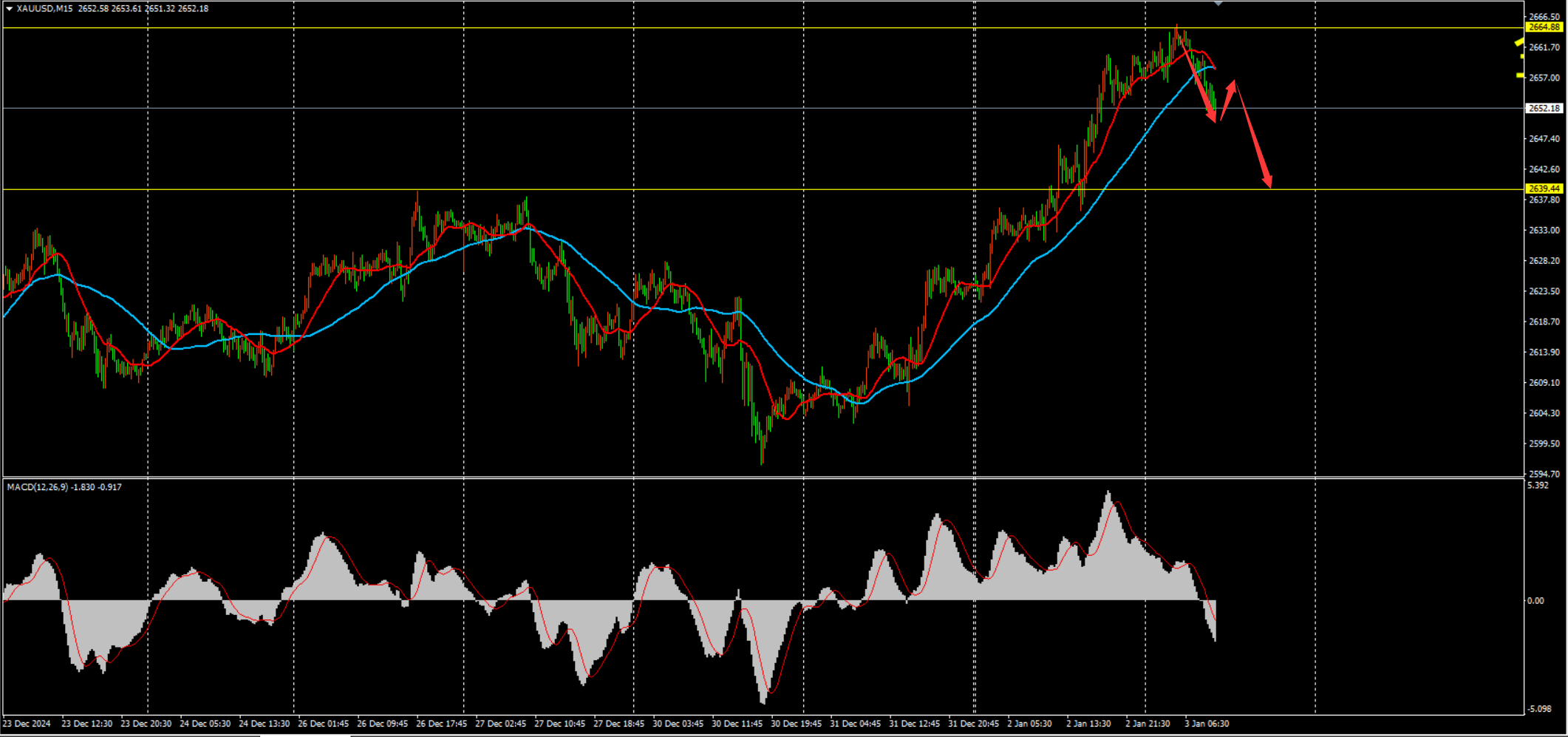Click the yellow 2639.44 price tag
Viewport: 1568px width, 737px height.
click(x=1544, y=189)
